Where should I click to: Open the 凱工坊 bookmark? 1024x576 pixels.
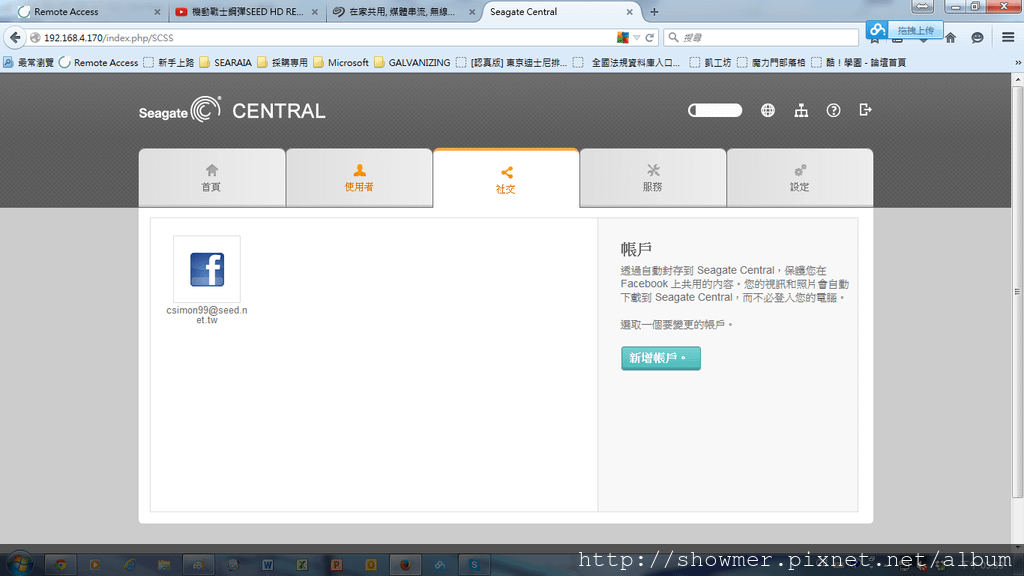coord(711,63)
